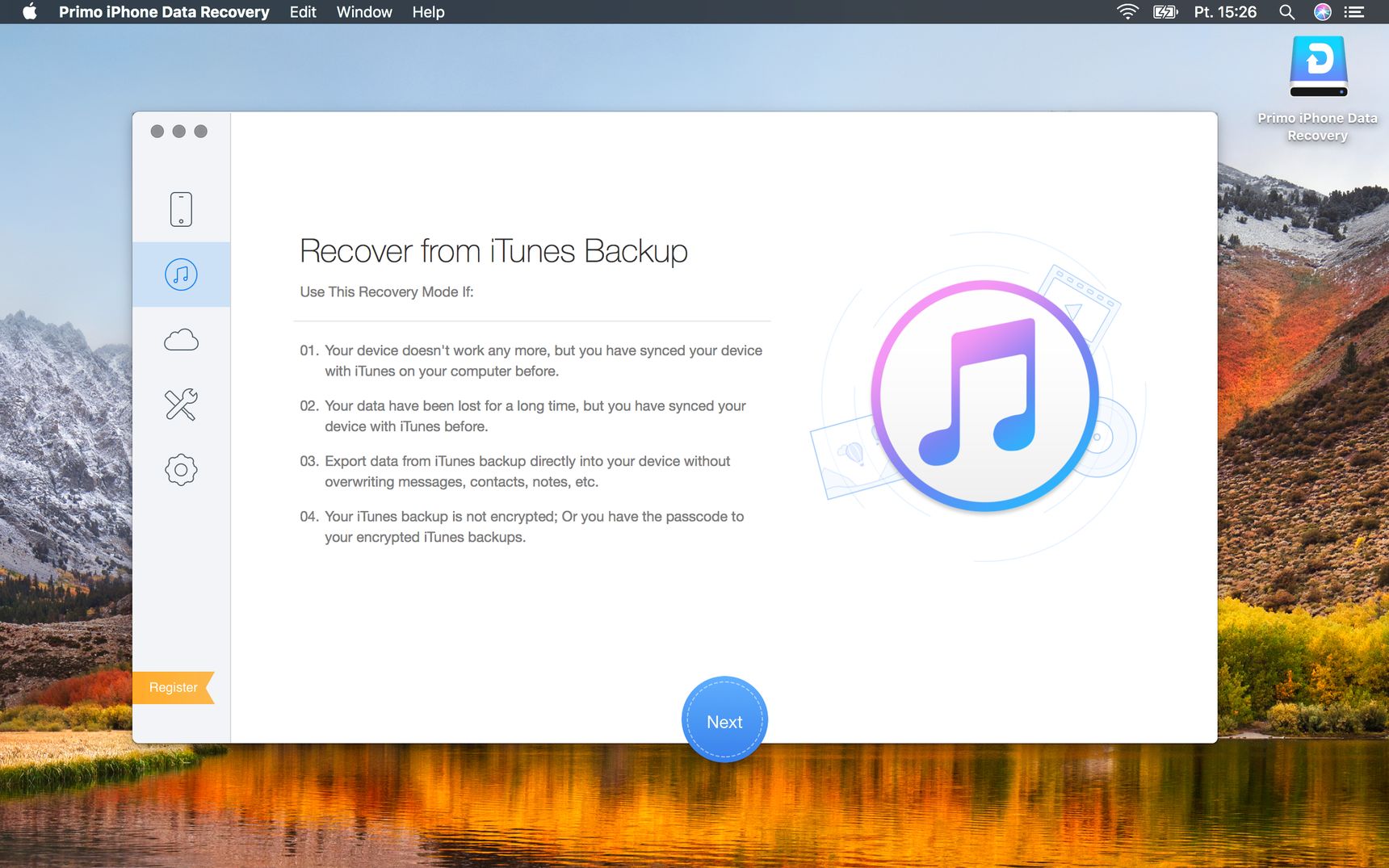
Task: Open iOS repair tools wrench icon
Action: [181, 405]
